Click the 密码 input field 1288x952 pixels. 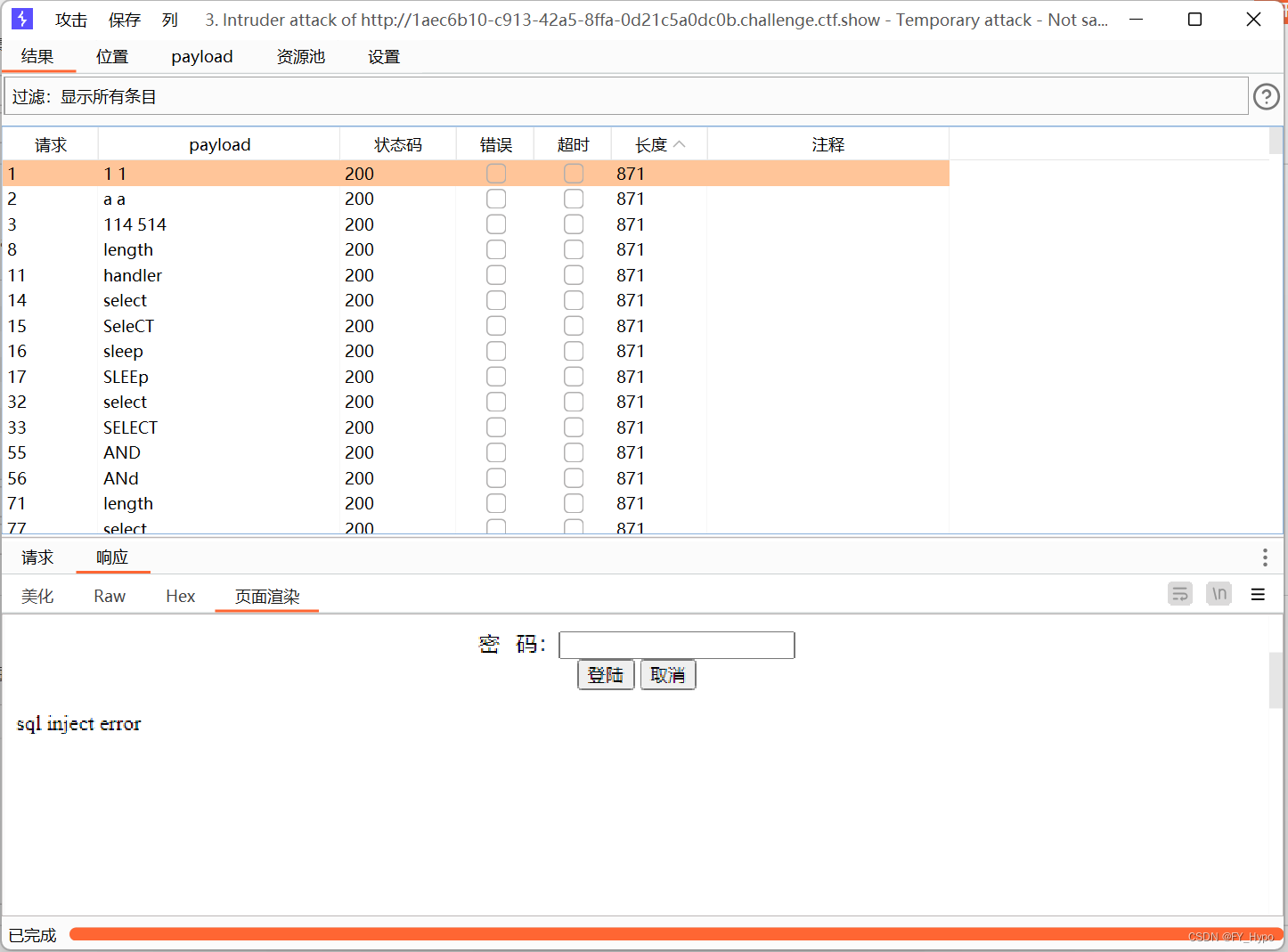coord(677,645)
